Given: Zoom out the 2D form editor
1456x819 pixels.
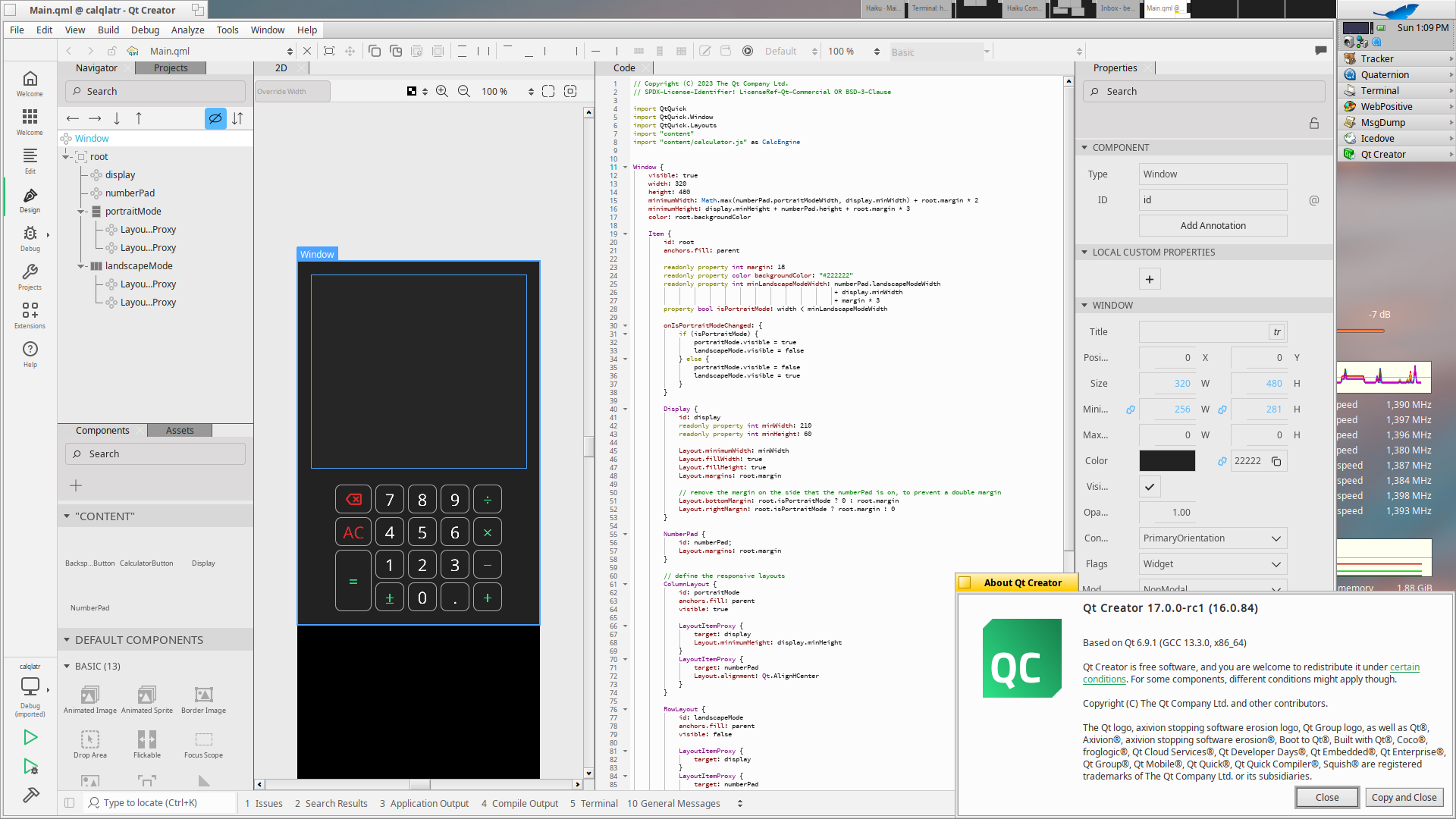Looking at the screenshot, I should [x=464, y=92].
